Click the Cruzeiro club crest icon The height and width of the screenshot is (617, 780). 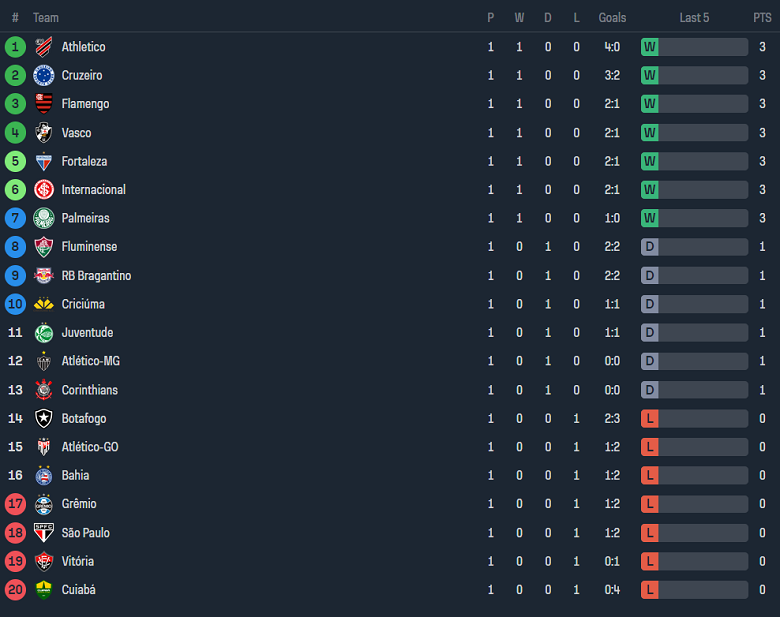point(43,75)
